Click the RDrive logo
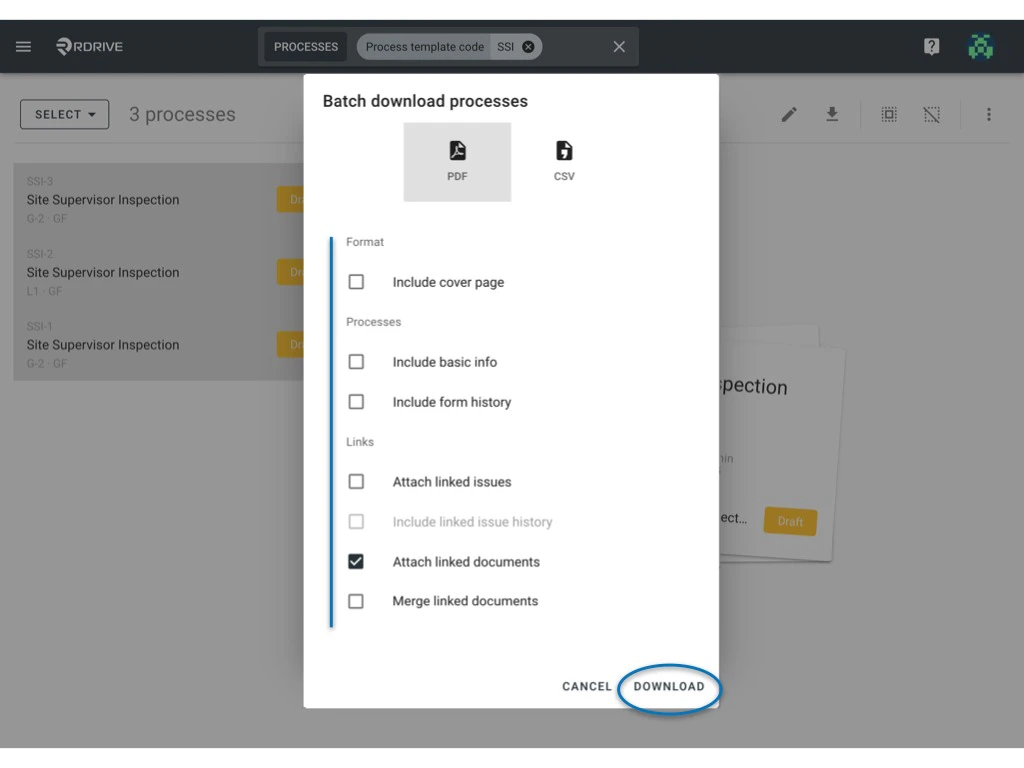This screenshot has height=768, width=1024. pyautogui.click(x=89, y=46)
